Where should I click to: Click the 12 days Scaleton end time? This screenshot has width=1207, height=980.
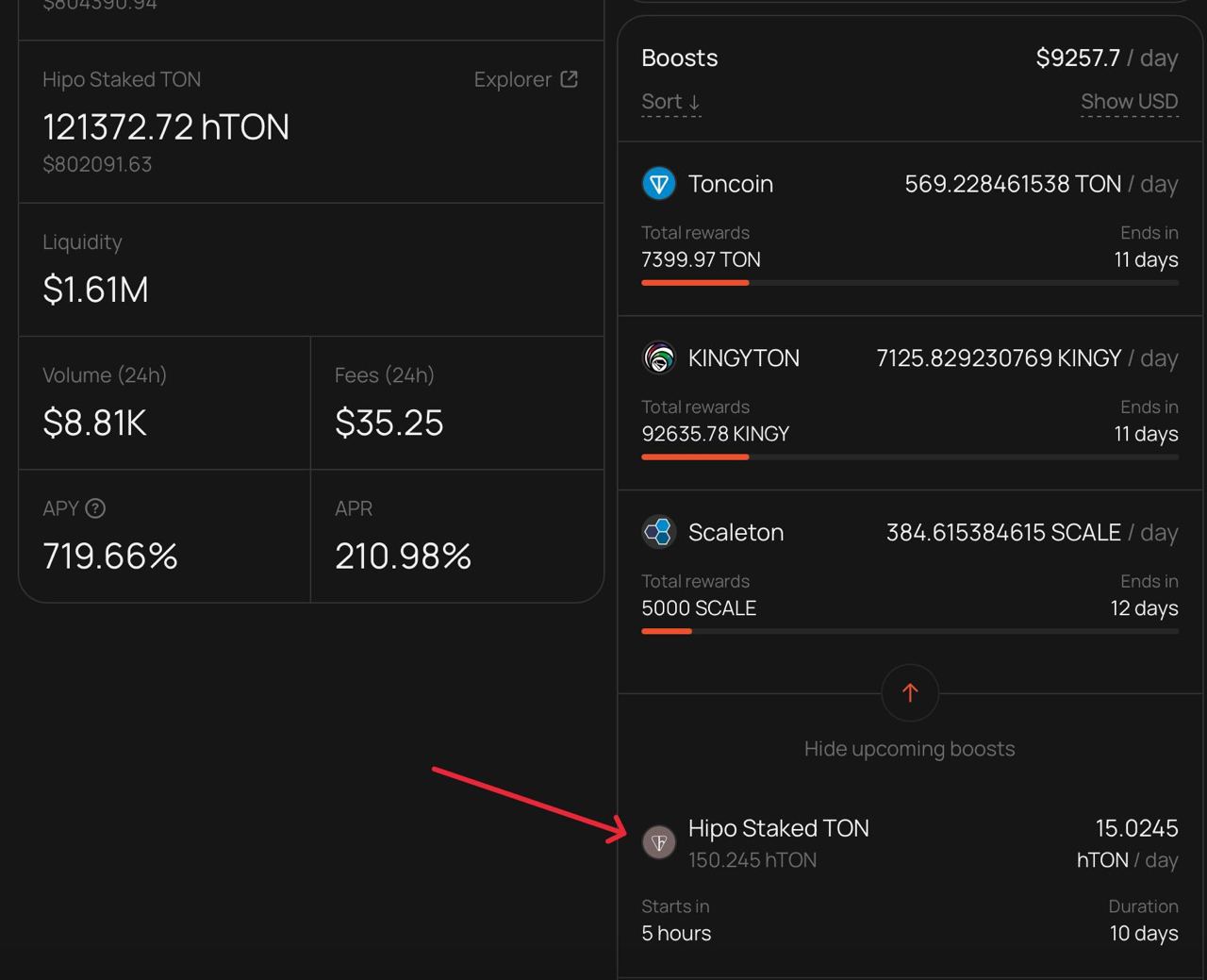click(x=1144, y=608)
